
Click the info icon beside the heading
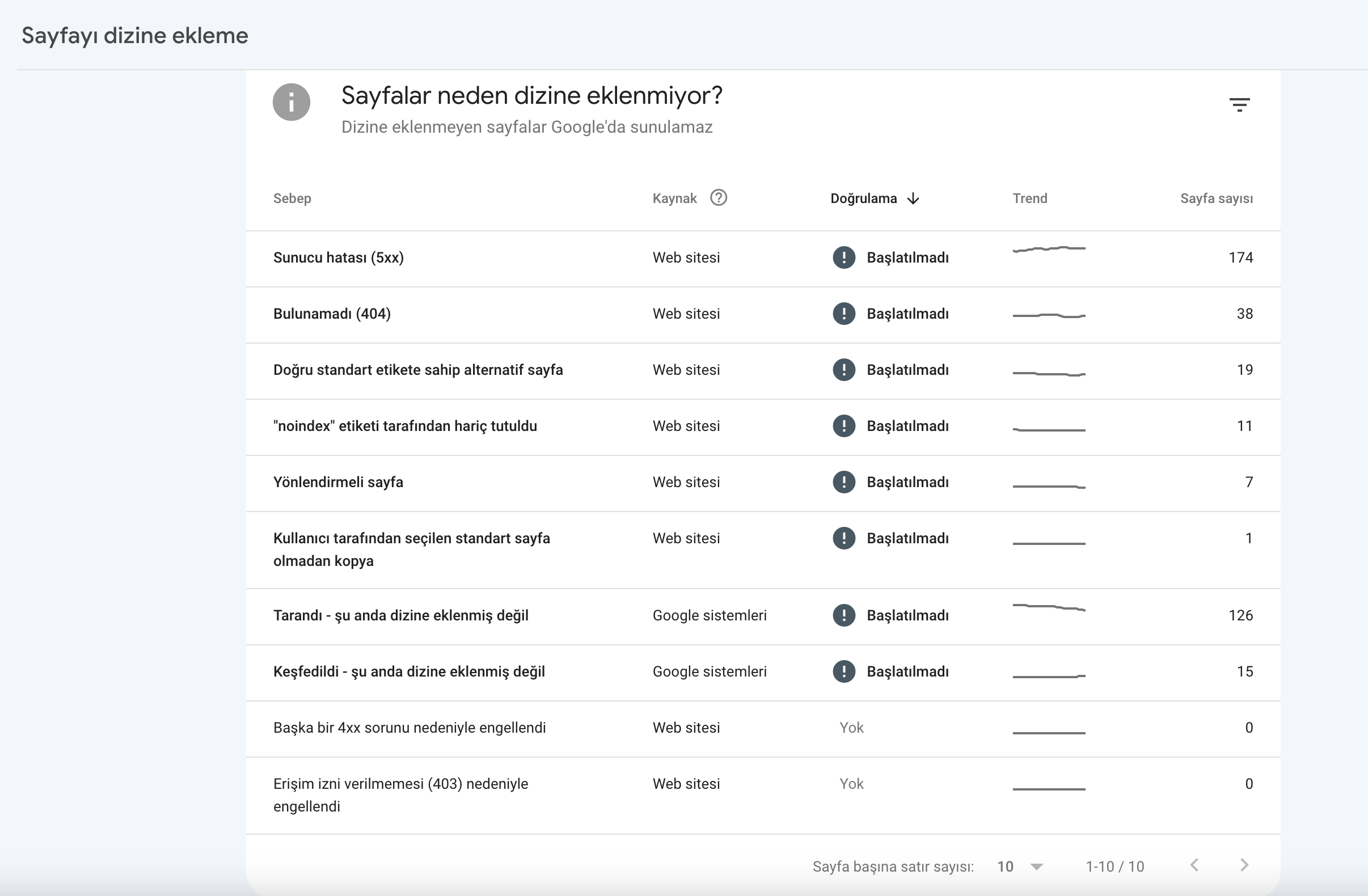coord(292,102)
